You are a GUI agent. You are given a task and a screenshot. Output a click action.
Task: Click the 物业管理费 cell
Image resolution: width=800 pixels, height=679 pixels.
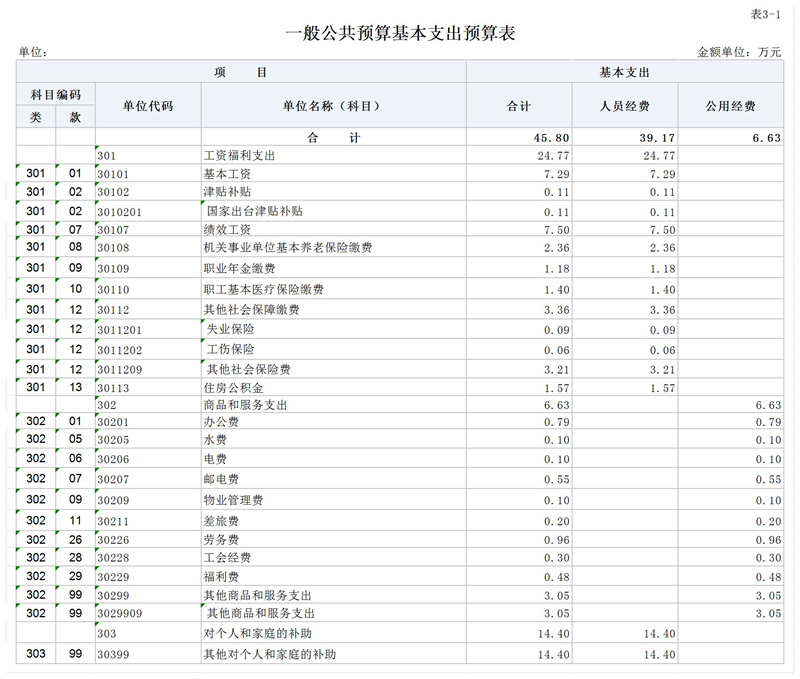pos(232,500)
